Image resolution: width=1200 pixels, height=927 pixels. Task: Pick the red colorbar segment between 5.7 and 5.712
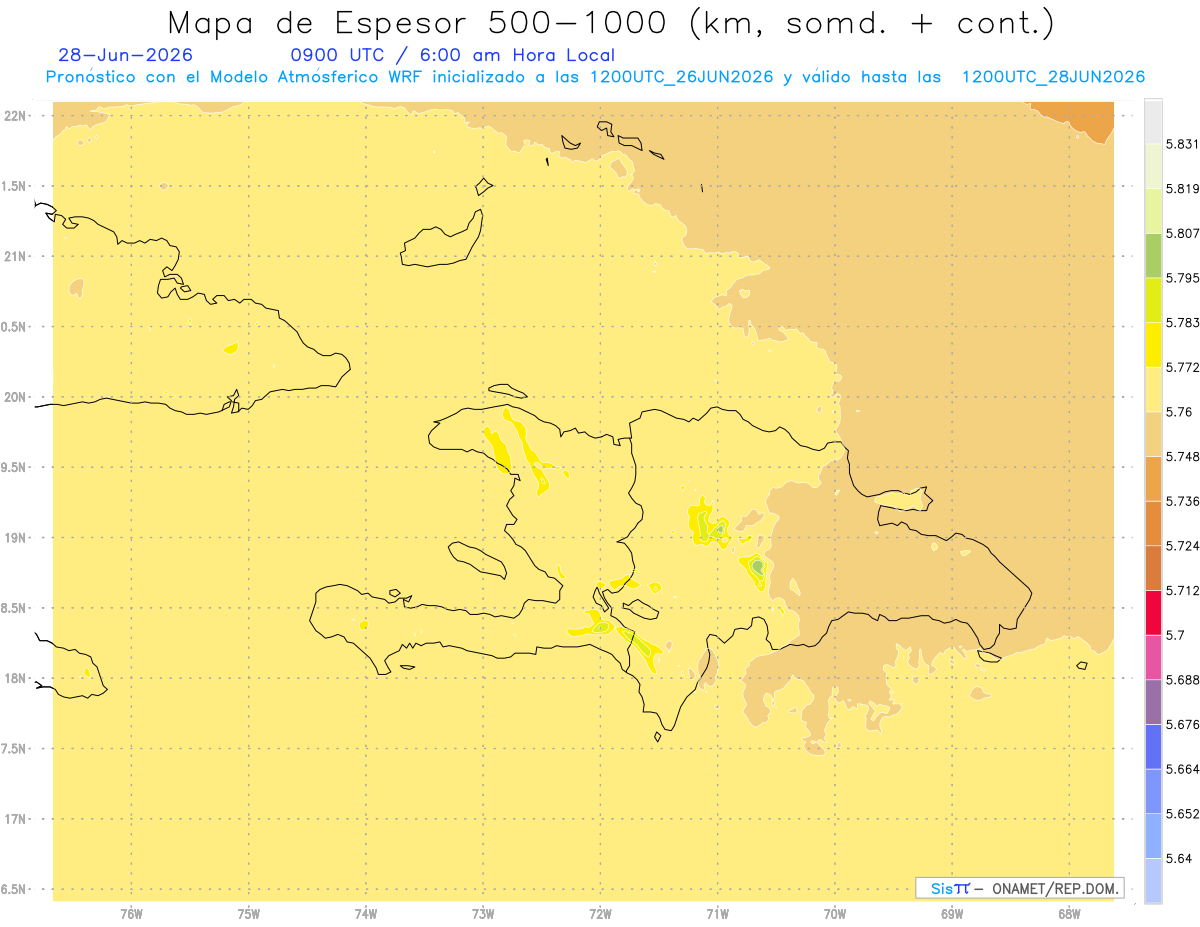[x=1153, y=612]
